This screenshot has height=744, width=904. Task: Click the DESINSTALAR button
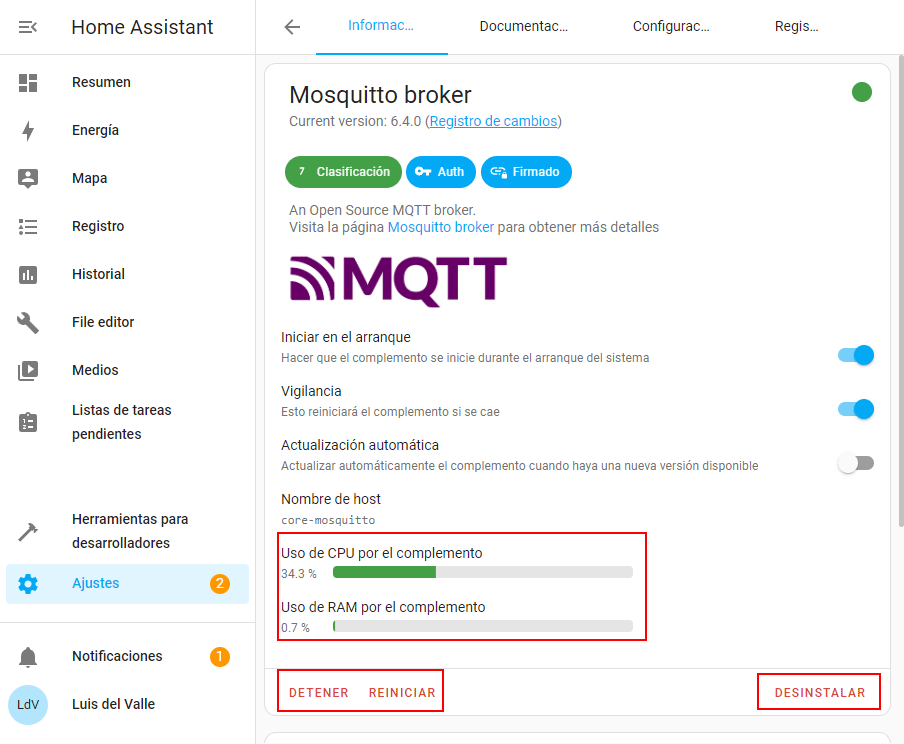819,693
